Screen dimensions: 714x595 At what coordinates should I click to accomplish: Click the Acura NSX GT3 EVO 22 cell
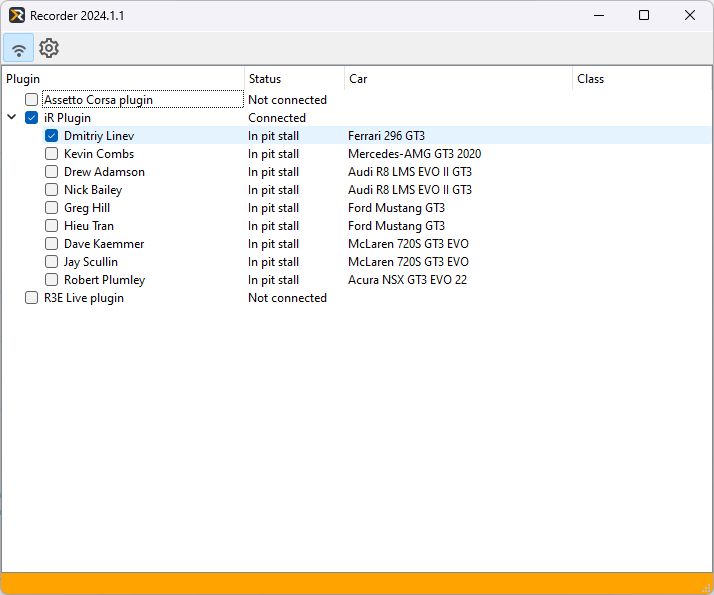[x=407, y=280]
